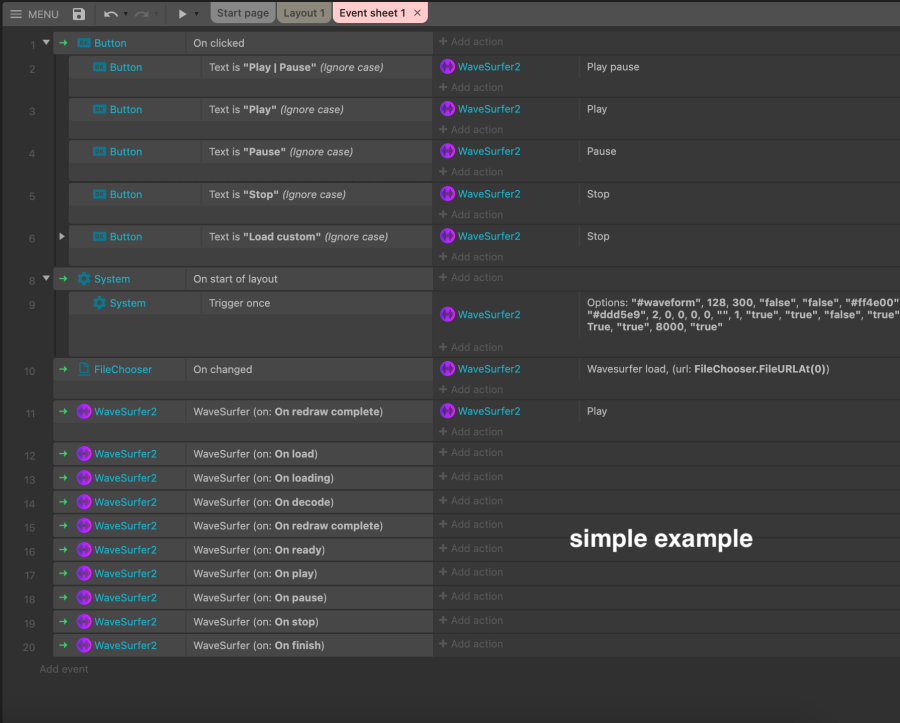The height and width of the screenshot is (723, 900).
Task: Add action under Load custom event 6
Action: pyautogui.click(x=471, y=256)
